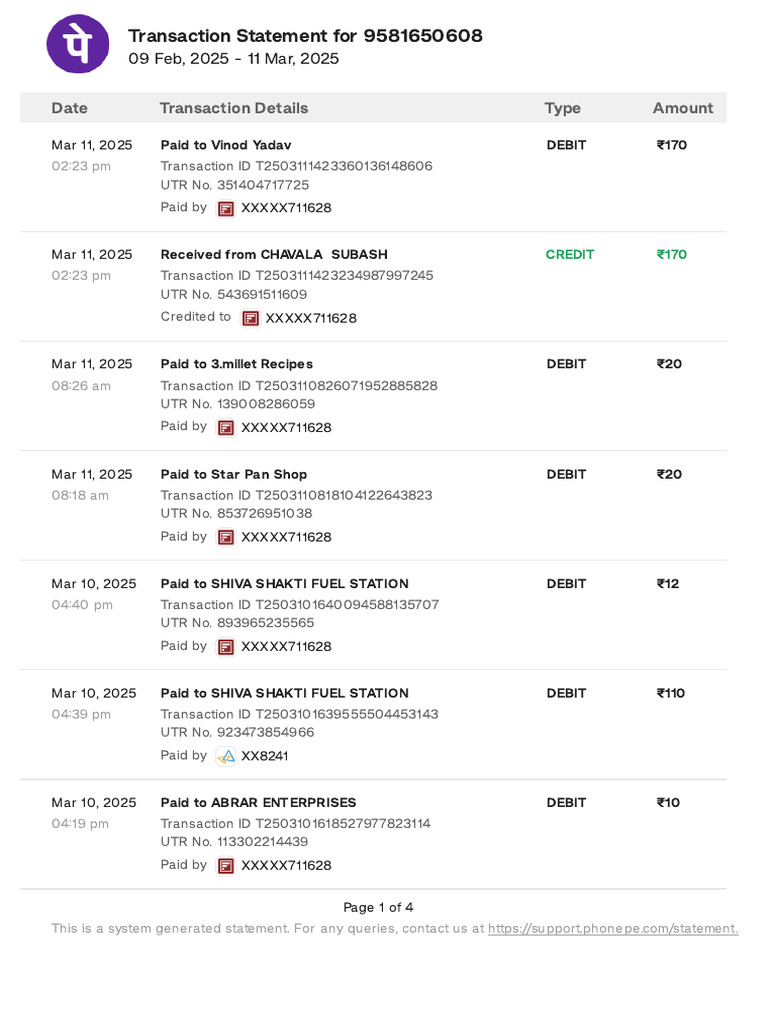This screenshot has width=768, height=1024.
Task: Click bank icon in ₹12 fuel station payment
Action: tap(226, 646)
